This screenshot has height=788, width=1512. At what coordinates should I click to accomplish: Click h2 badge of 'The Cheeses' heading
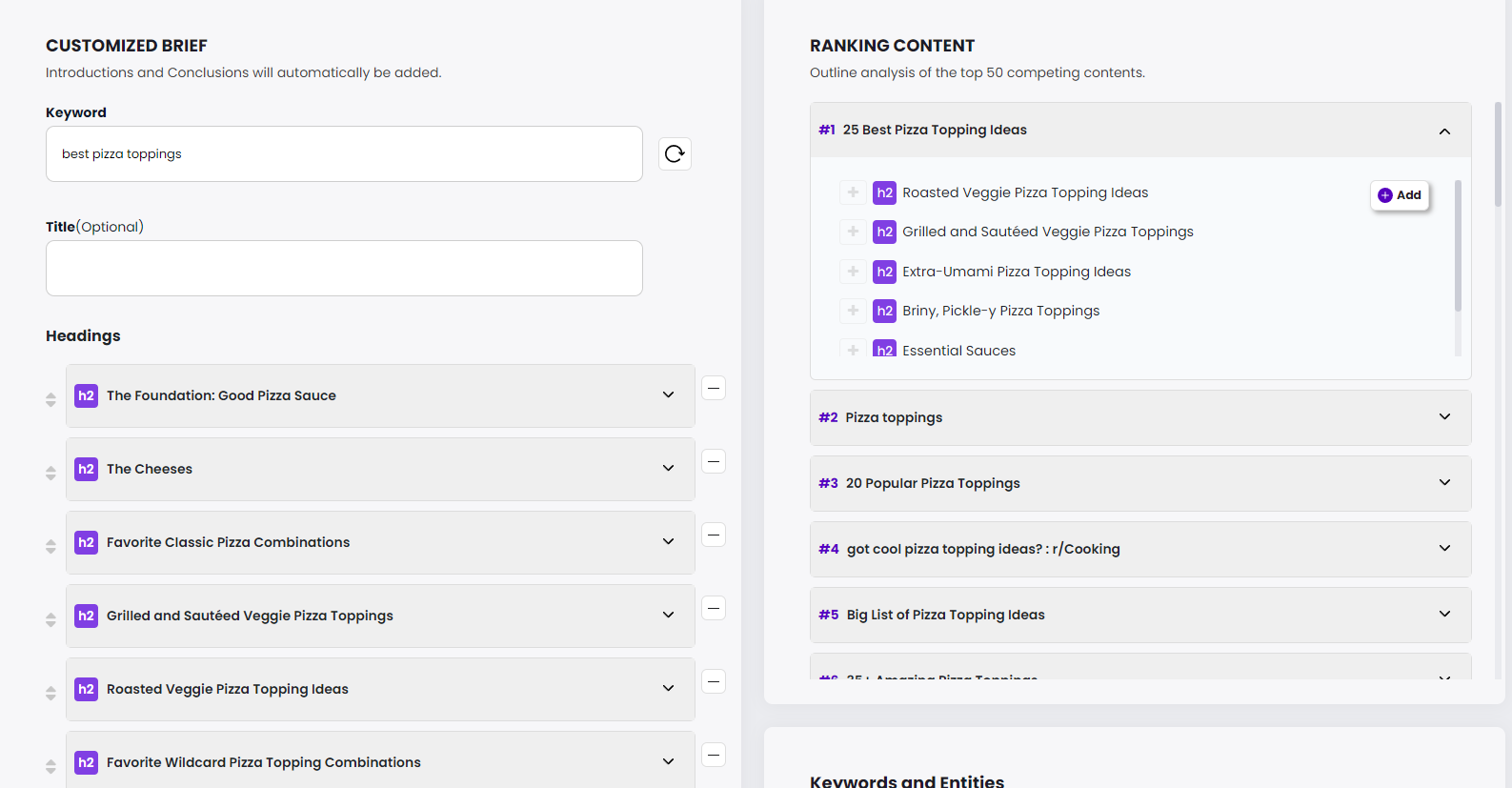pyautogui.click(x=86, y=469)
